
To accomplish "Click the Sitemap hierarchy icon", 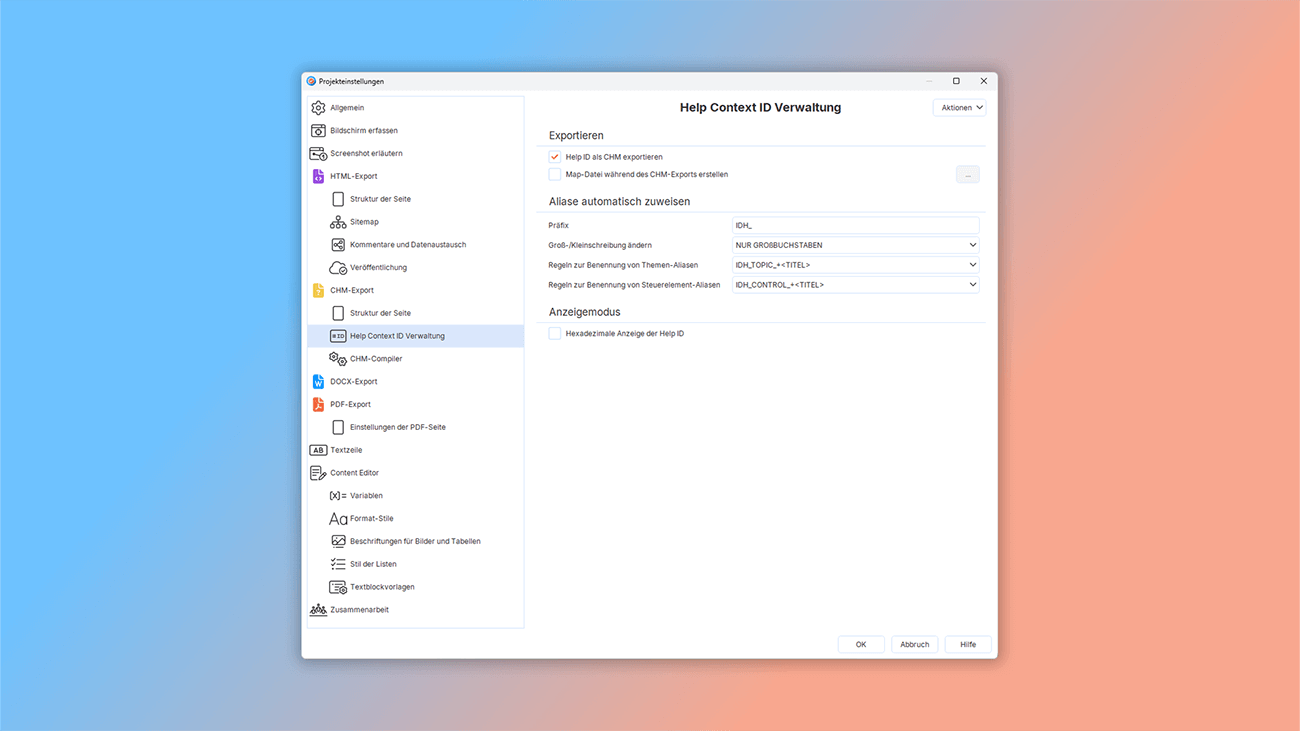I will point(338,222).
